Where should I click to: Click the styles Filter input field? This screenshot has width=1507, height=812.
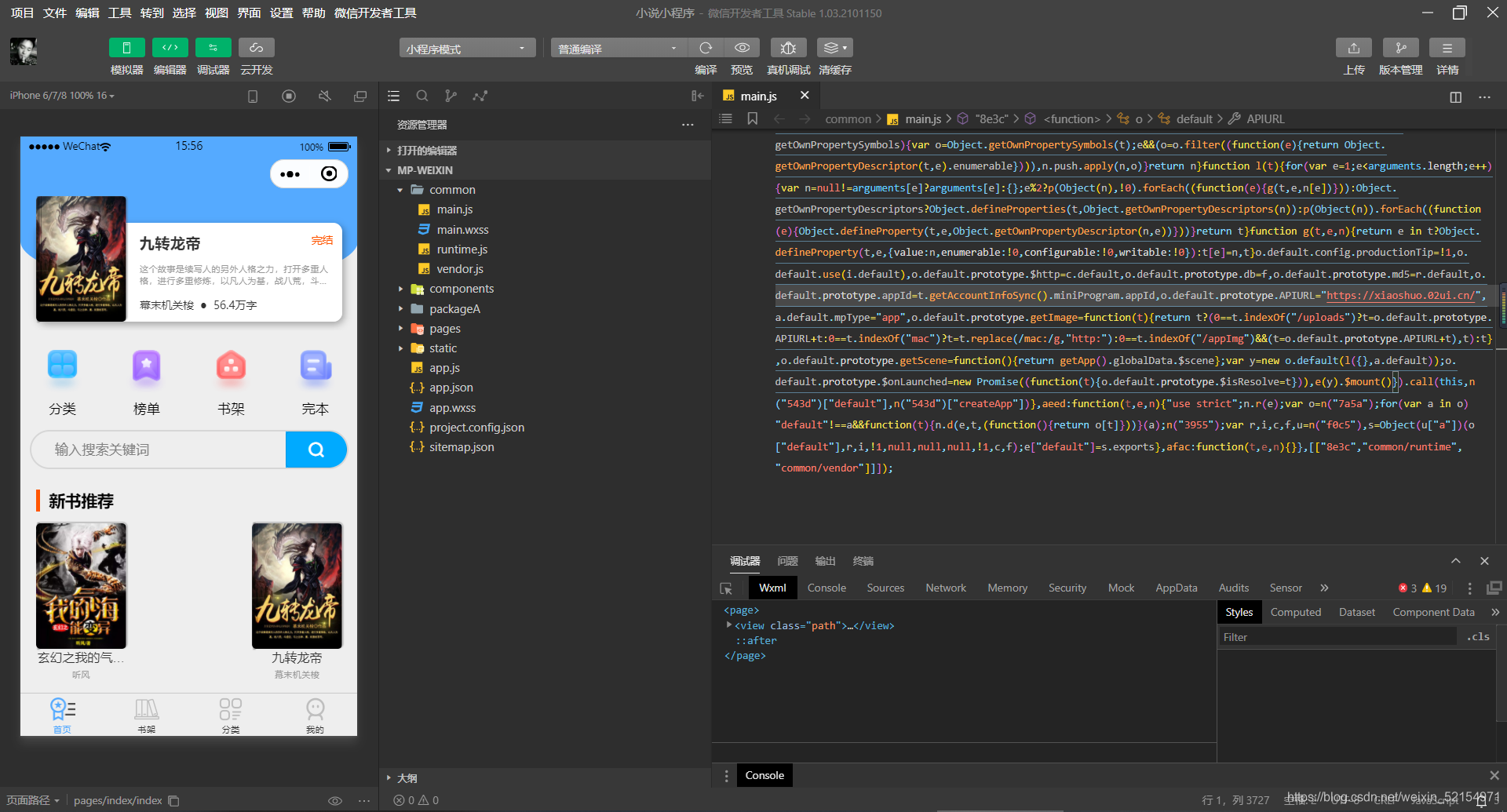click(1337, 637)
